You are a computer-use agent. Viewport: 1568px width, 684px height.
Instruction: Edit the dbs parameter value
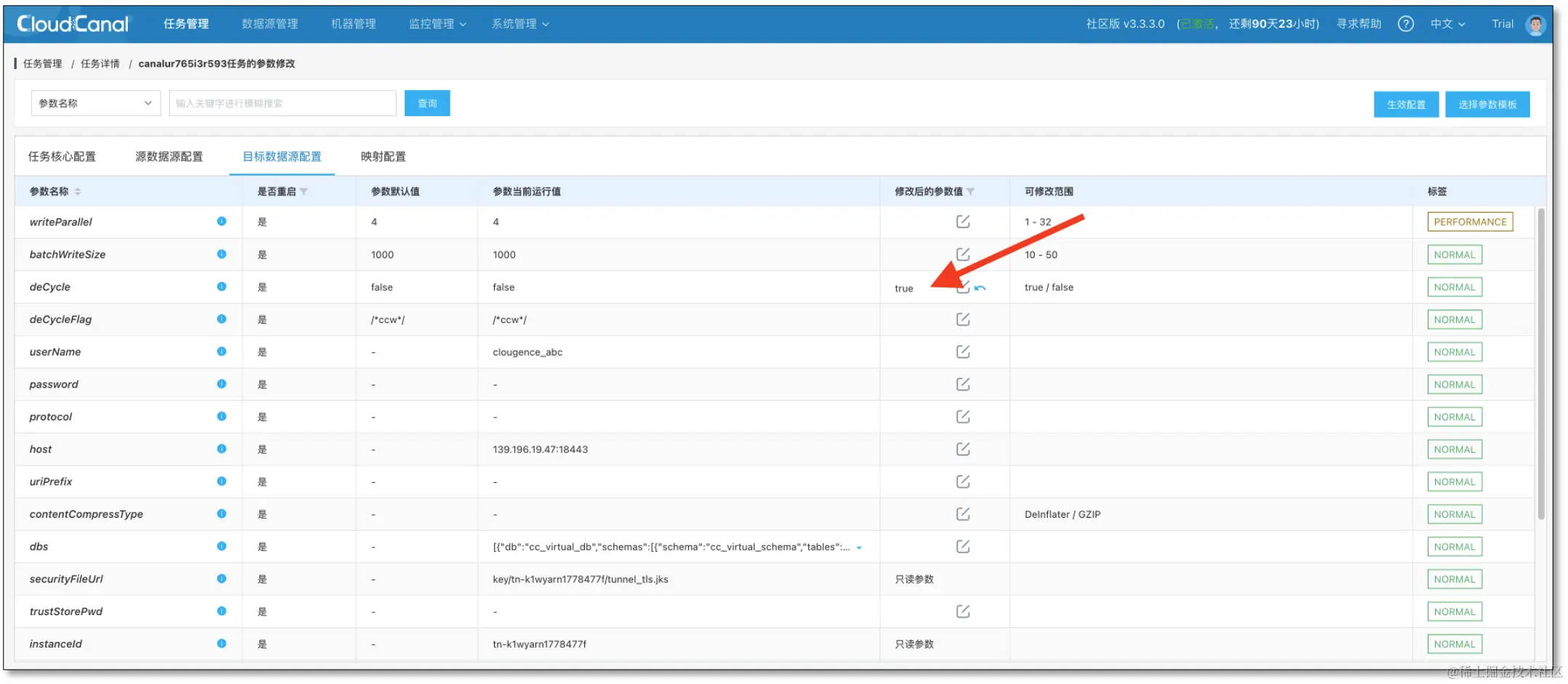tap(963, 546)
